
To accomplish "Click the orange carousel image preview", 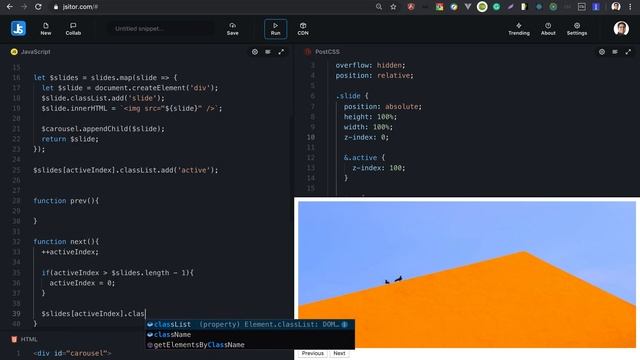I will point(467,275).
